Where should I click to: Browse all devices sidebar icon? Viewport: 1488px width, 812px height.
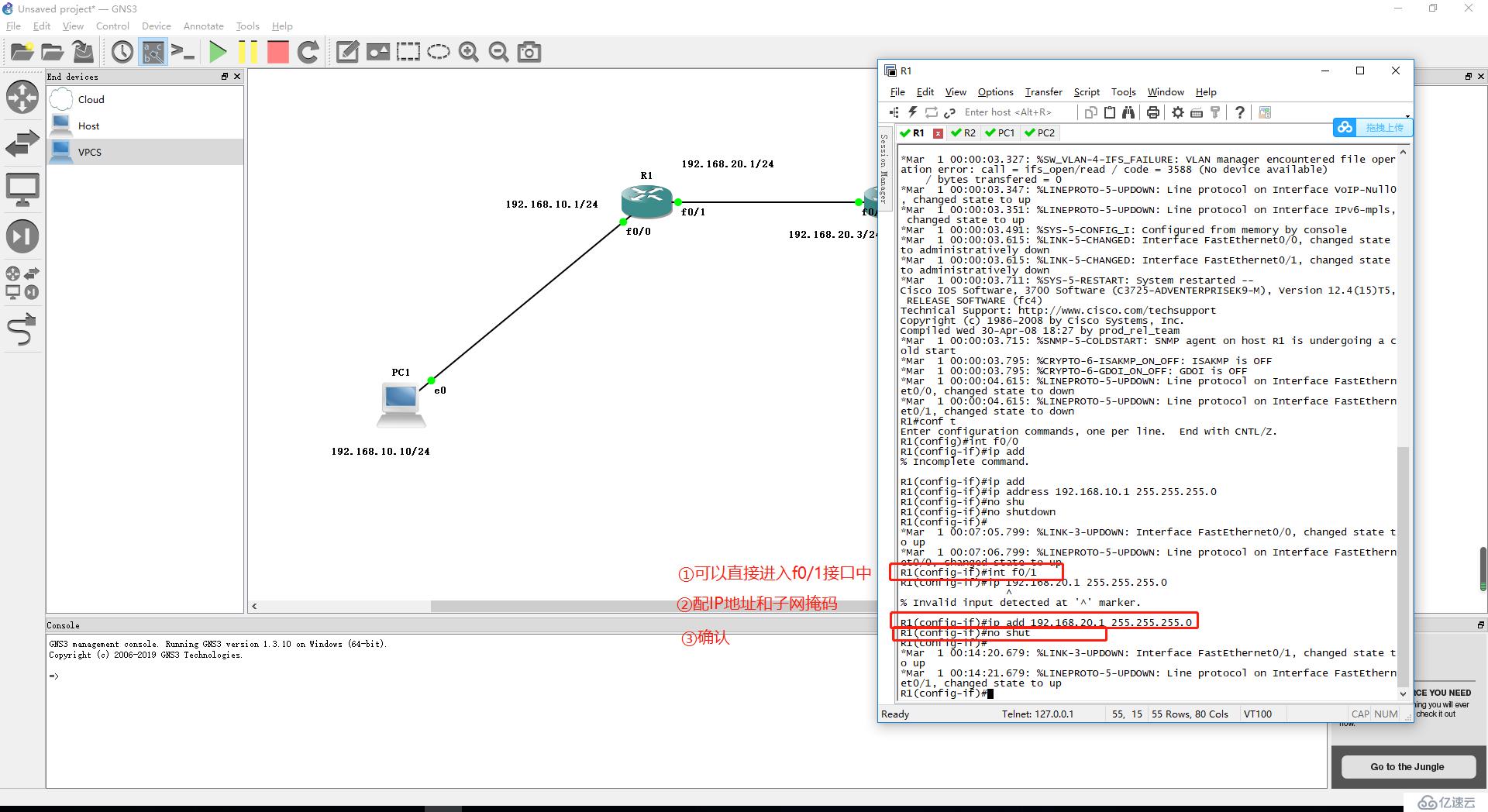pyautogui.click(x=22, y=283)
